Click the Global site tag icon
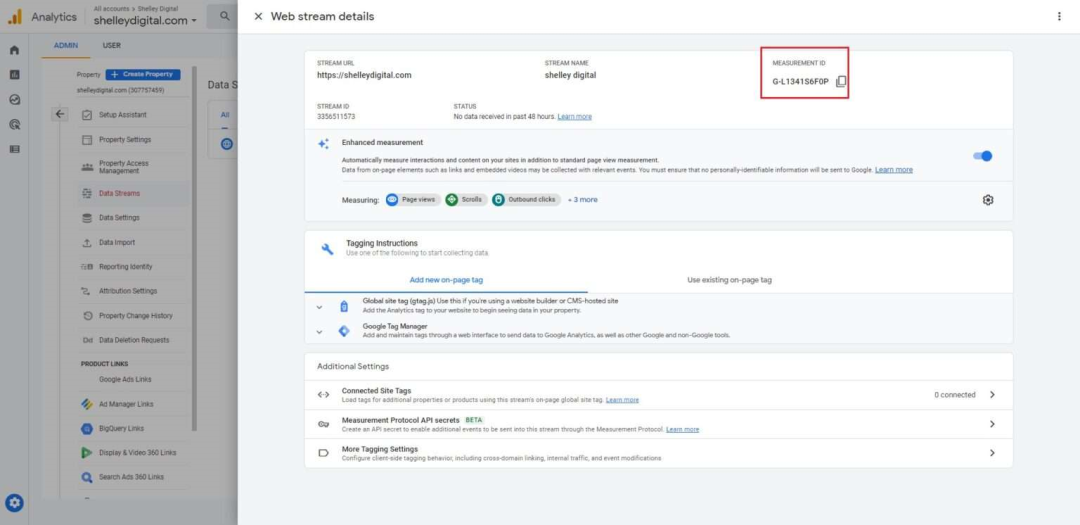This screenshot has height=525, width=1080. click(344, 307)
